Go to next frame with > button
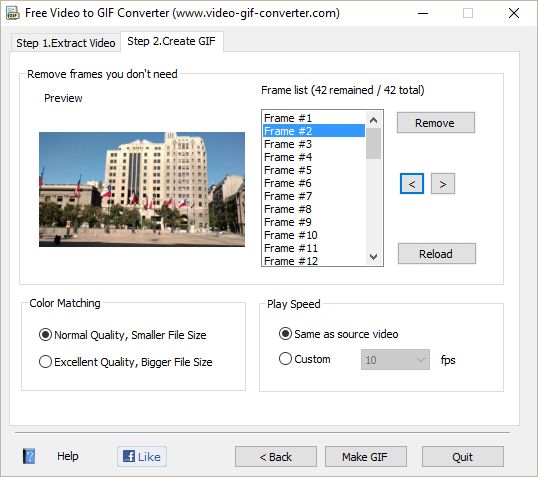The image size is (538, 477). point(443,184)
